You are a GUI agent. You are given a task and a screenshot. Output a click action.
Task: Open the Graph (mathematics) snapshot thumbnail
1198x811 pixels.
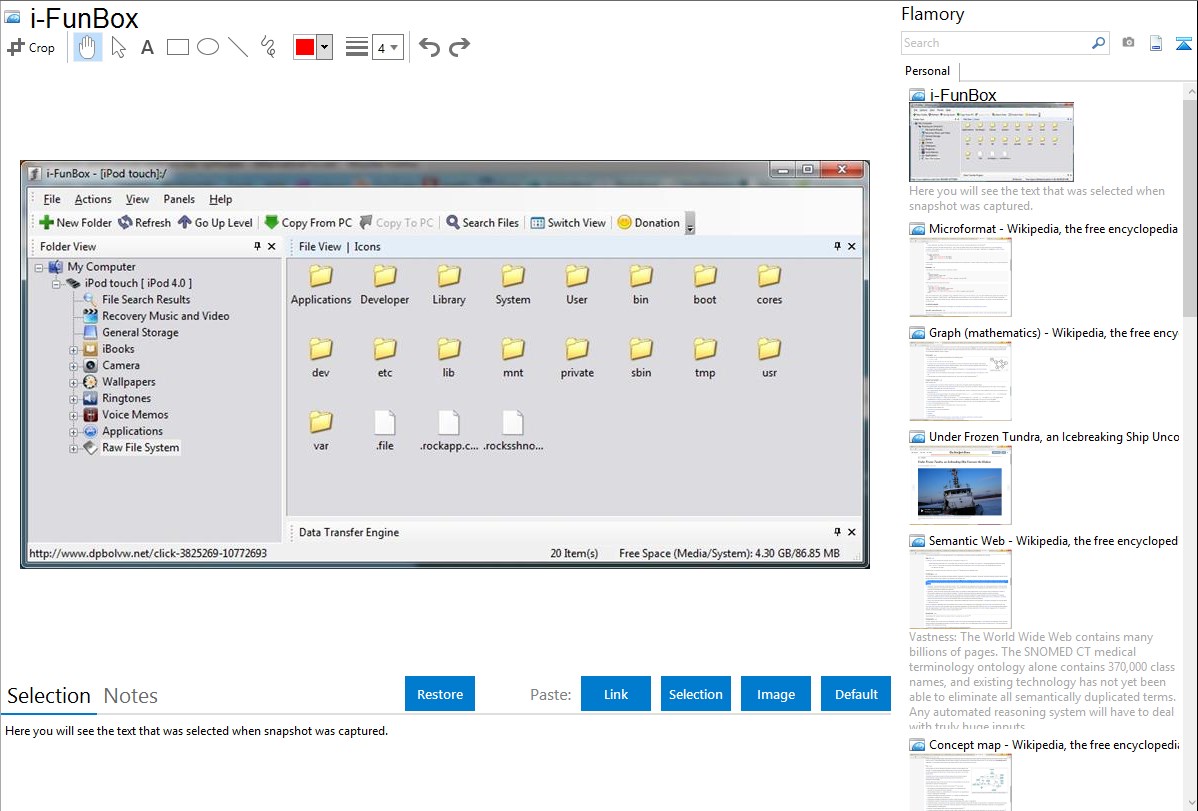click(960, 381)
